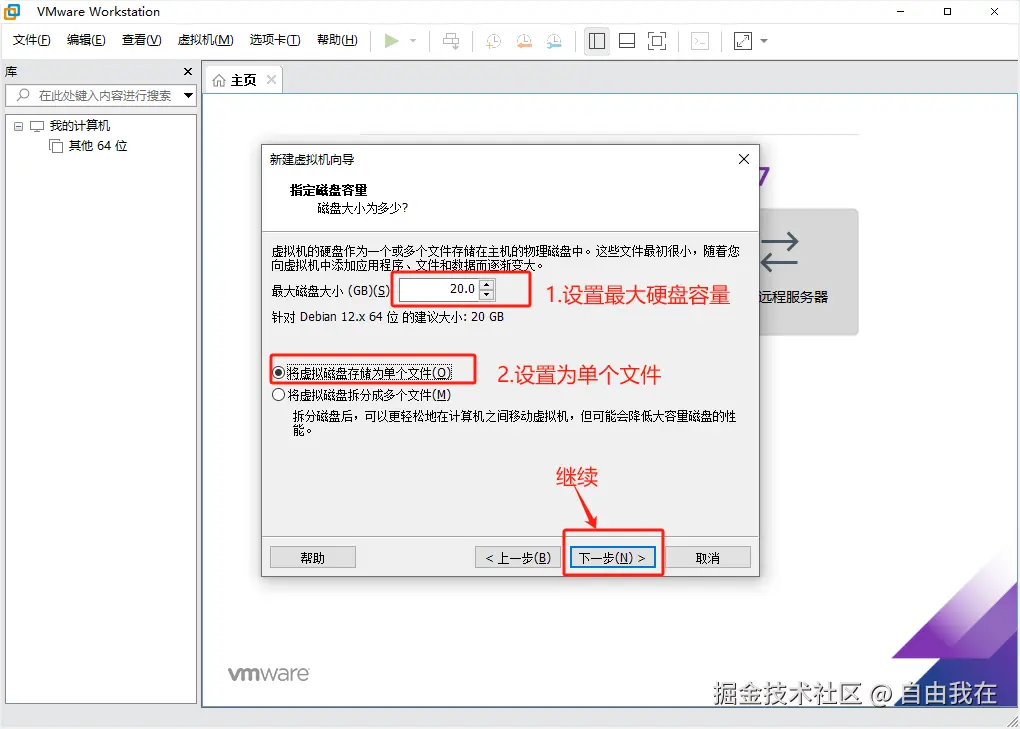Click the home icon on 主页 tab

219,80
